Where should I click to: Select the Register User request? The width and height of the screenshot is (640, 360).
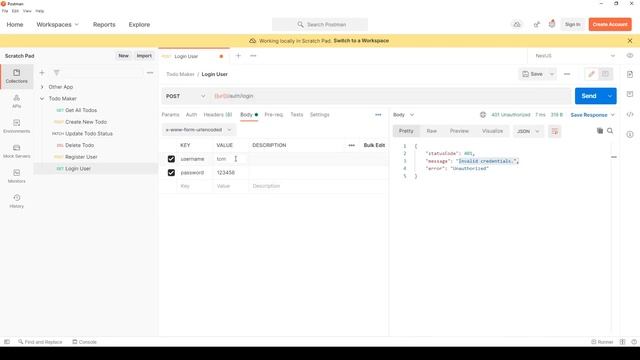(81, 157)
